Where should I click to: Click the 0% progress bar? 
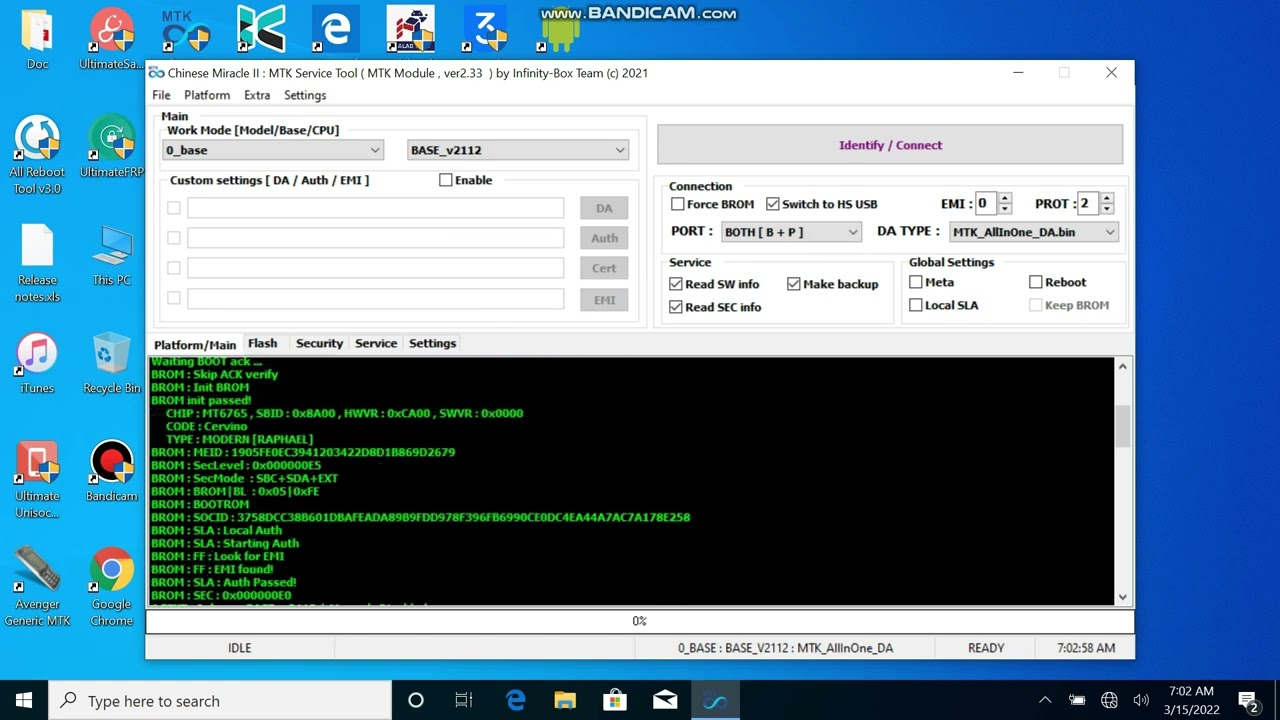[x=639, y=621]
